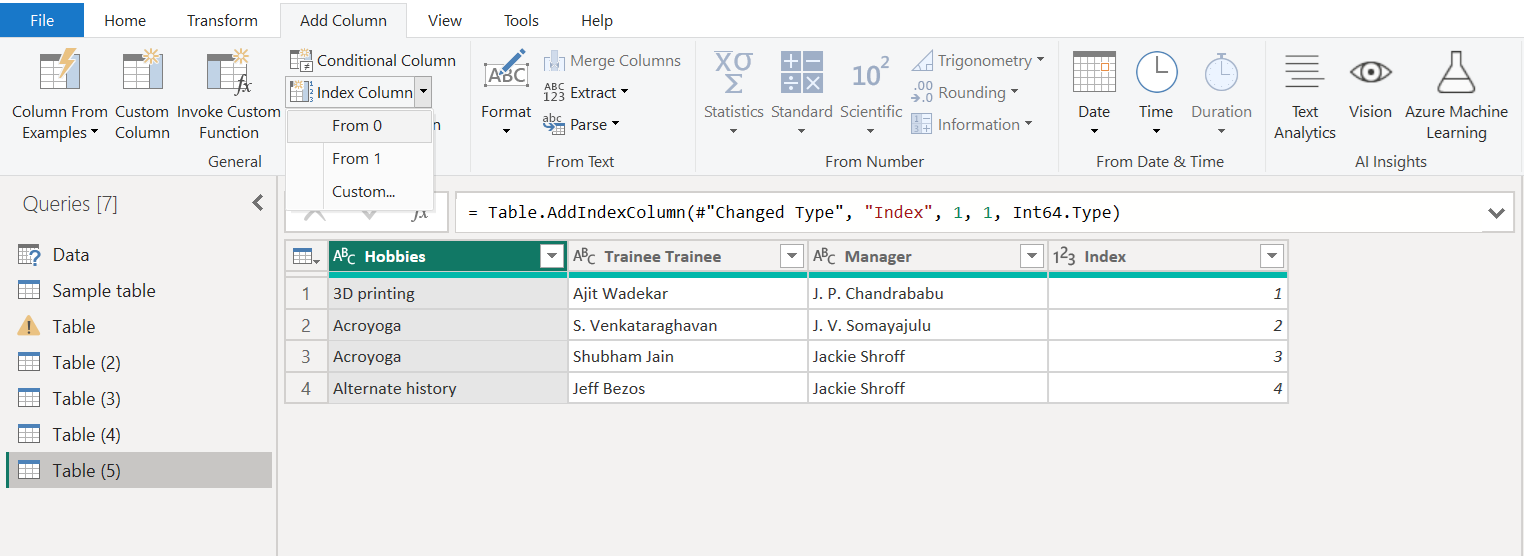The width and height of the screenshot is (1524, 556).
Task: Switch to the Home tab
Action: click(x=125, y=20)
